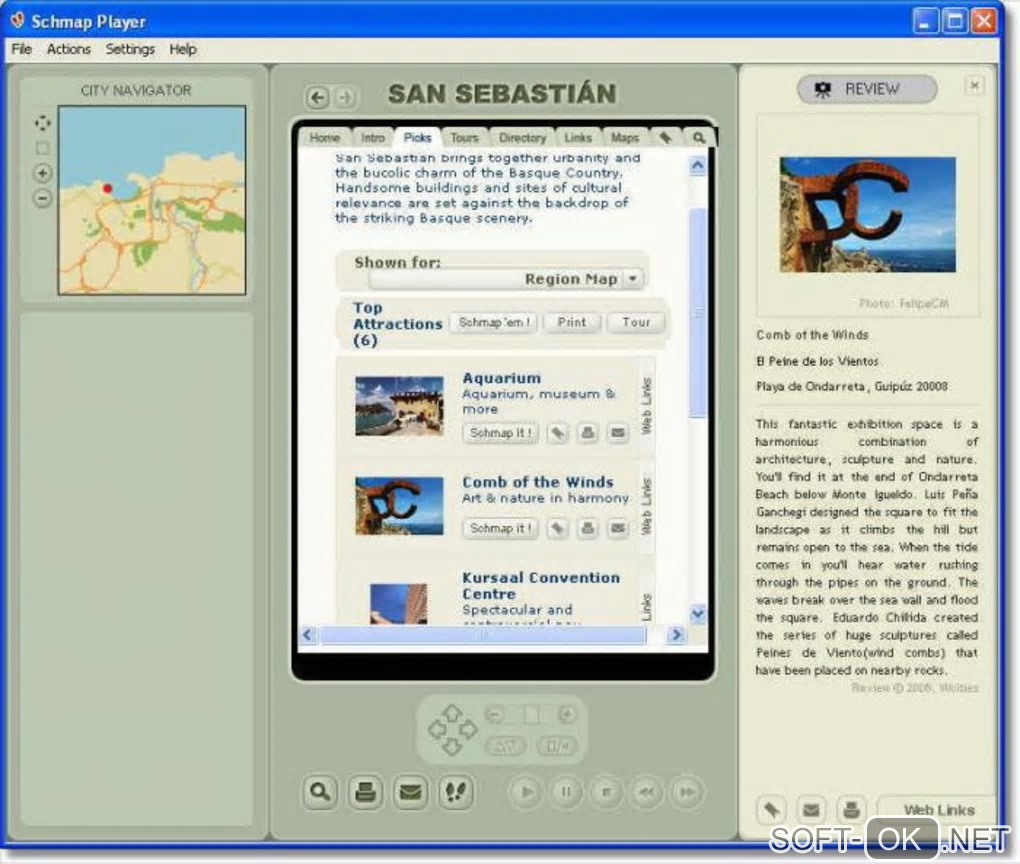Open the pushpin tab in guide
Screen dimensions: 1020x864
point(665,137)
